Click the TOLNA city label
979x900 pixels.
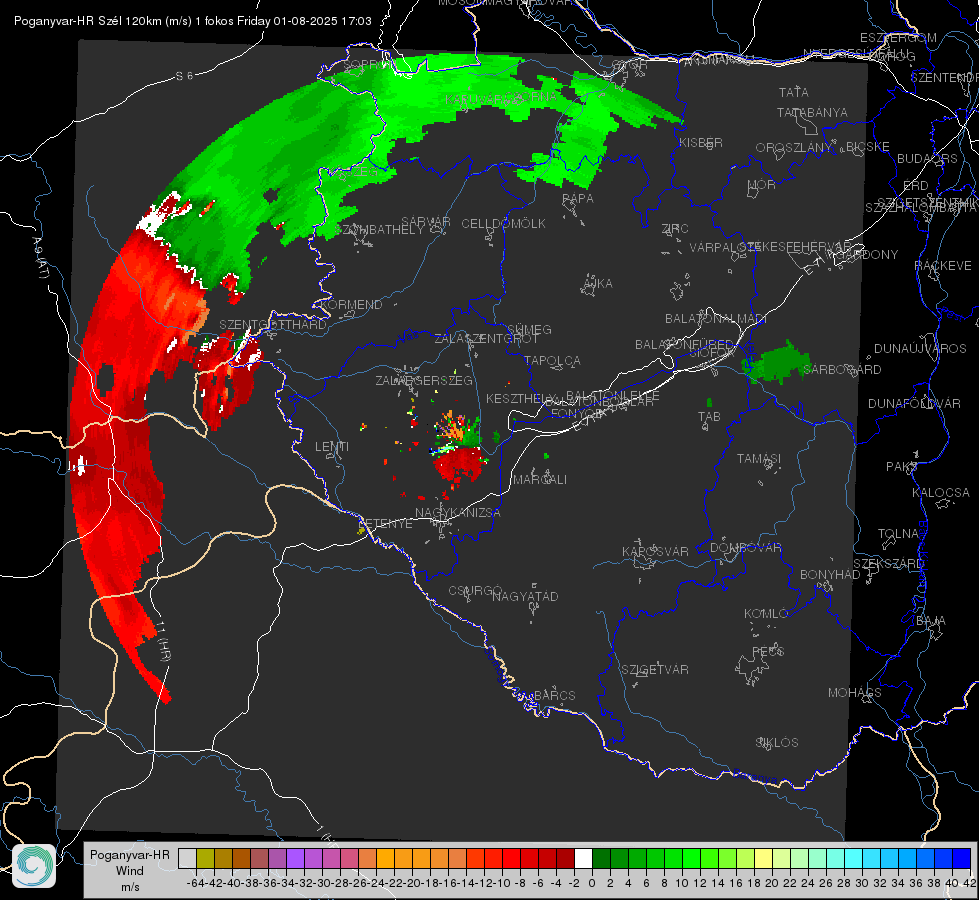(898, 534)
